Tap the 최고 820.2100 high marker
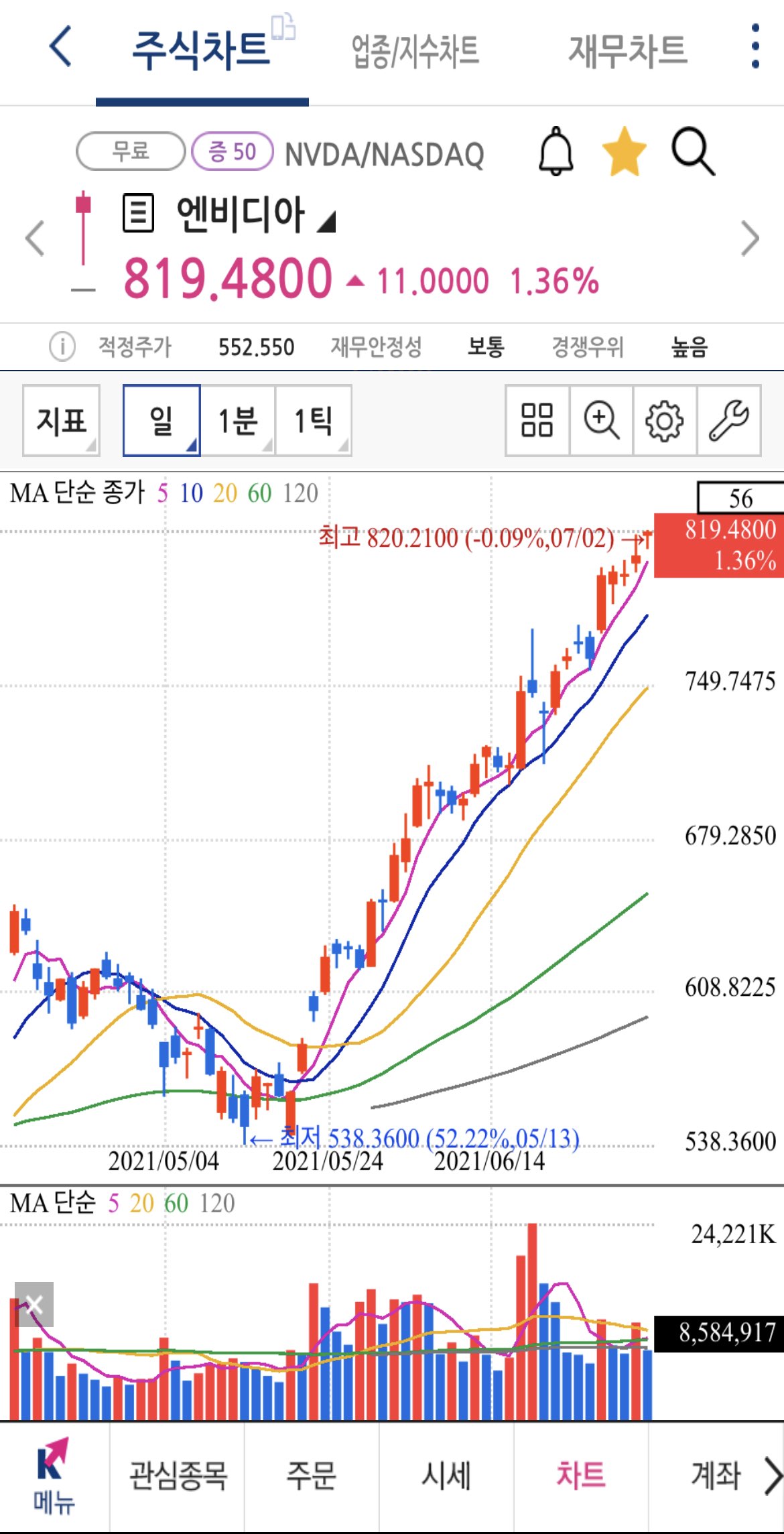Image resolution: width=784 pixels, height=1534 pixels. [x=466, y=537]
